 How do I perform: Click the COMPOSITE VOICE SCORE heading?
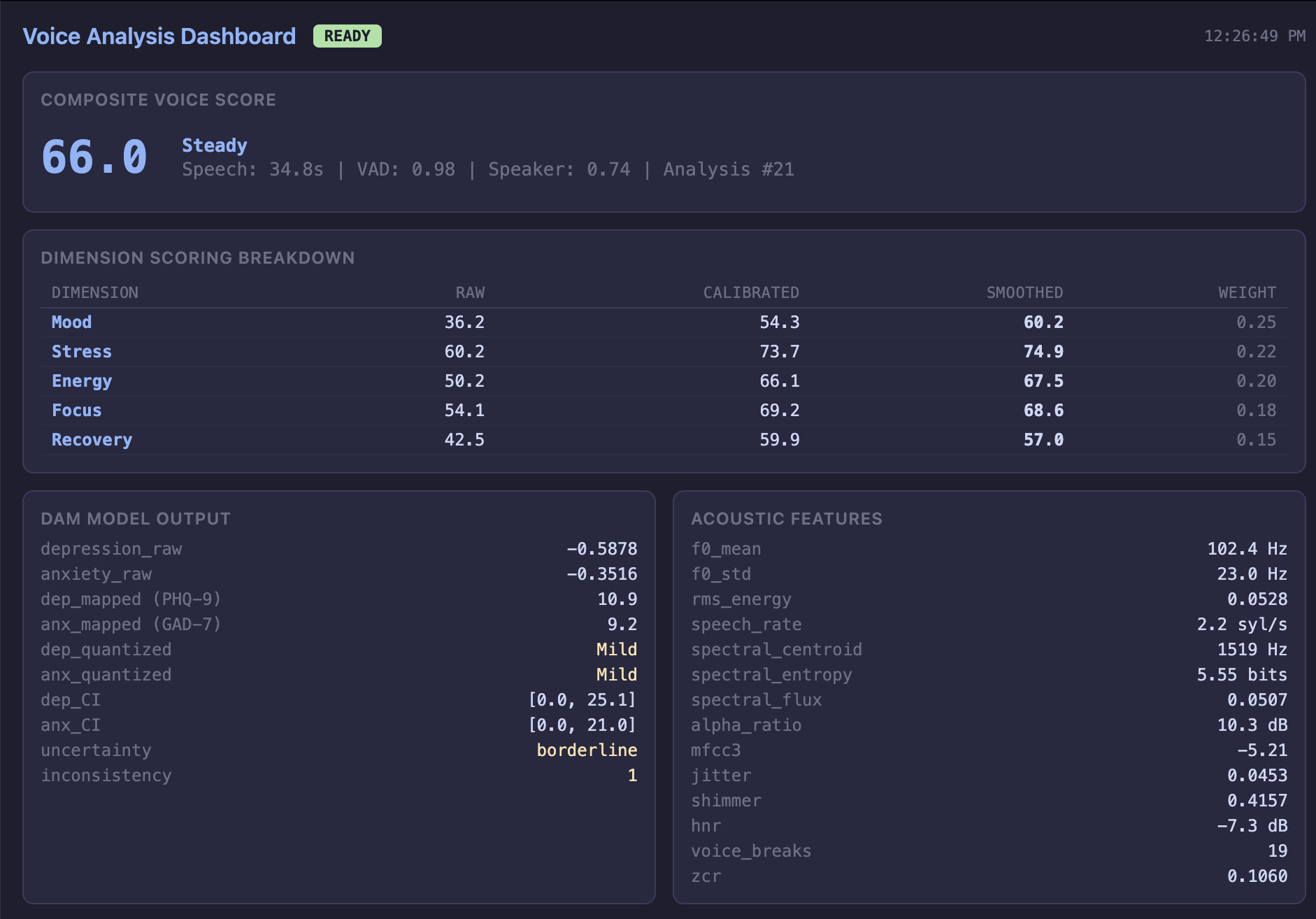pos(158,100)
